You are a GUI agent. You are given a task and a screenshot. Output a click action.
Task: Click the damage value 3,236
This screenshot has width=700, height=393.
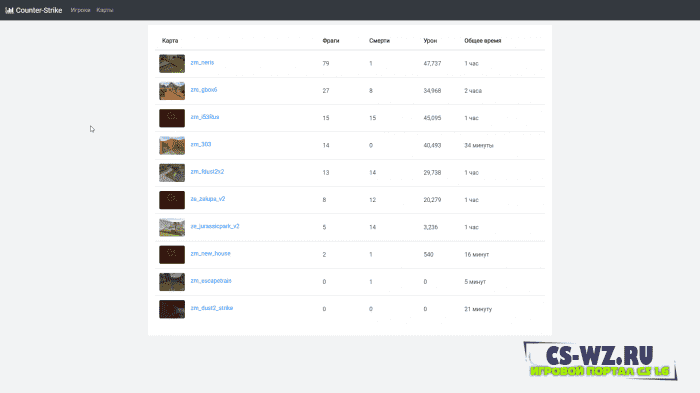(x=430, y=227)
